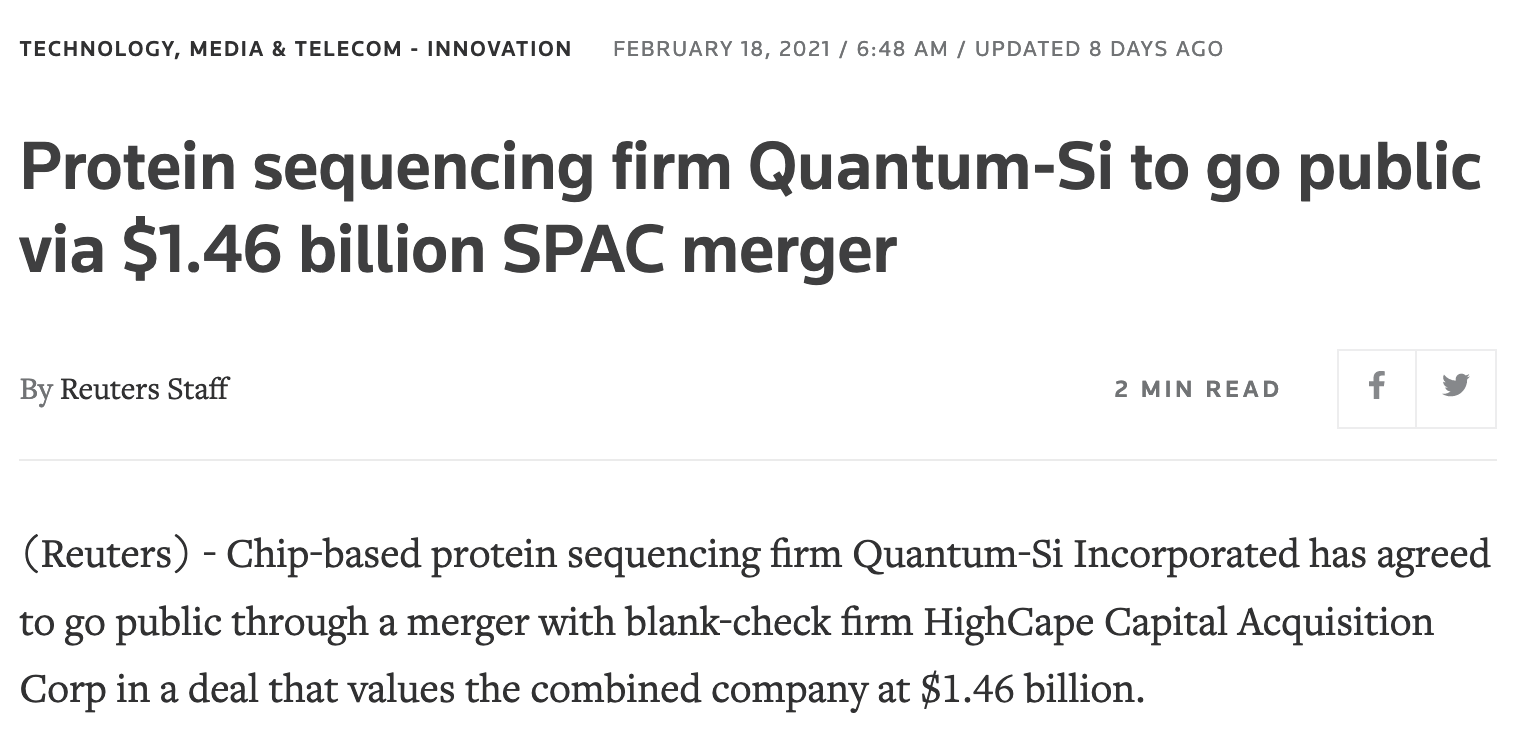Screen dimensions: 1520x748
Task: Click the Updated 8 Days Ago text
Action: point(1098,49)
